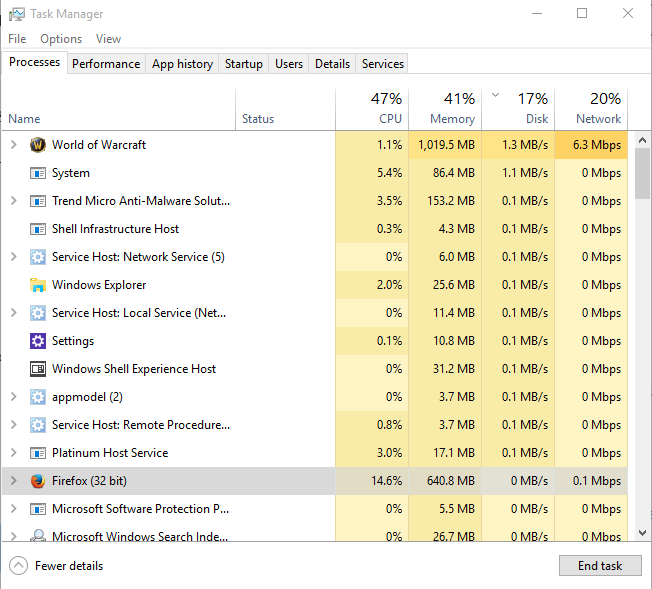Click Firefox's 640.8 MB memory cell
Viewport: 652px width, 589px height.
click(x=445, y=481)
